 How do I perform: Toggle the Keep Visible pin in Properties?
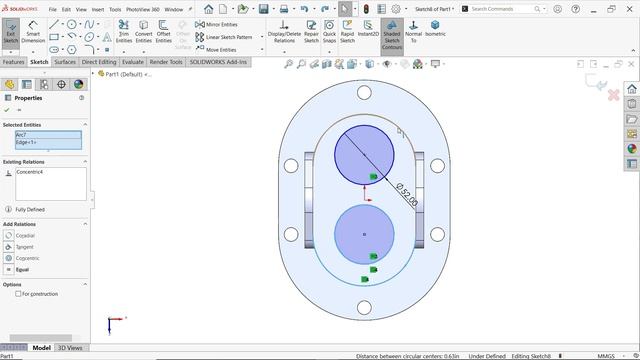pyautogui.click(x=19, y=110)
